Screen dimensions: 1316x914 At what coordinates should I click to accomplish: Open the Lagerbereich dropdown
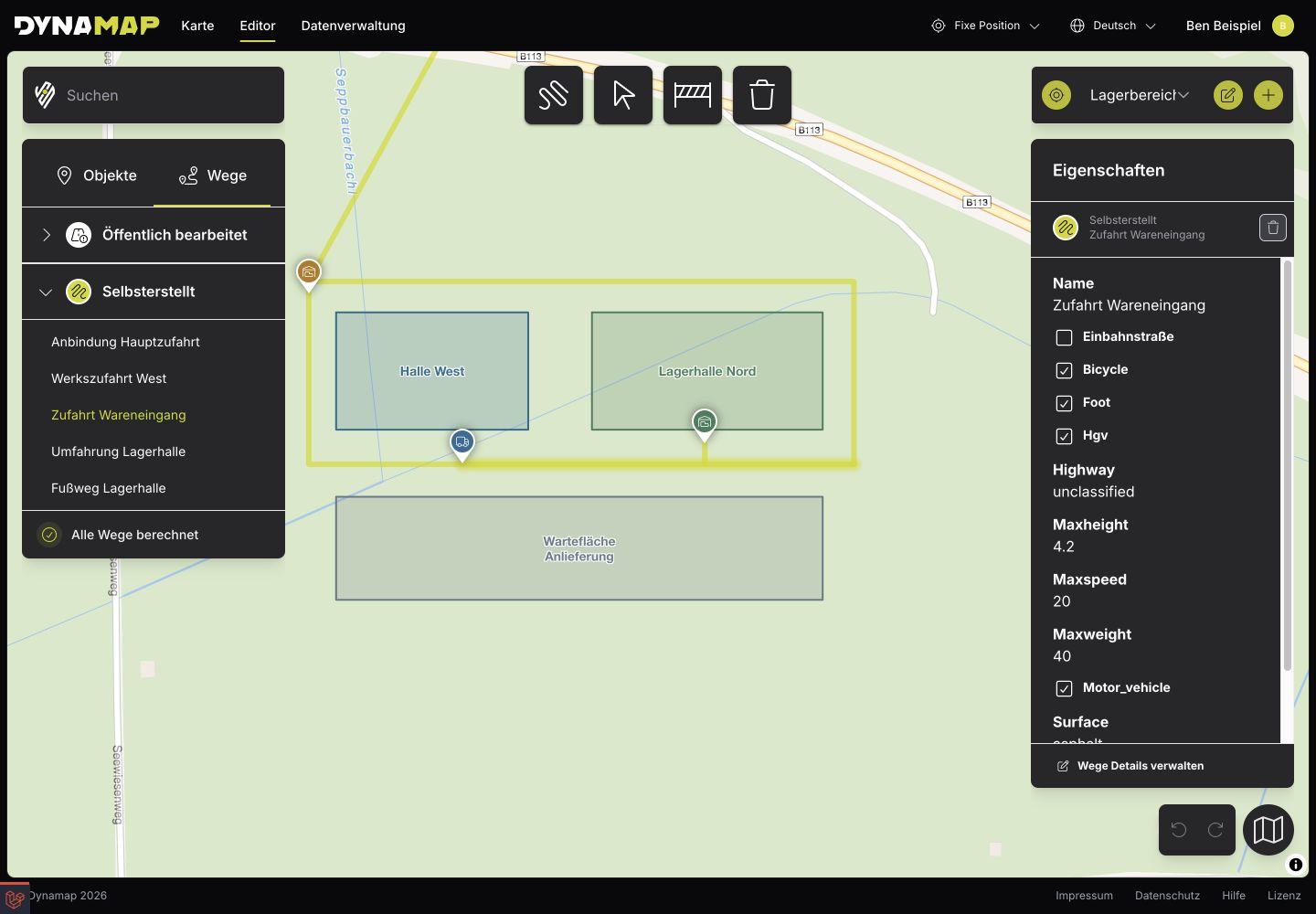(x=1139, y=95)
